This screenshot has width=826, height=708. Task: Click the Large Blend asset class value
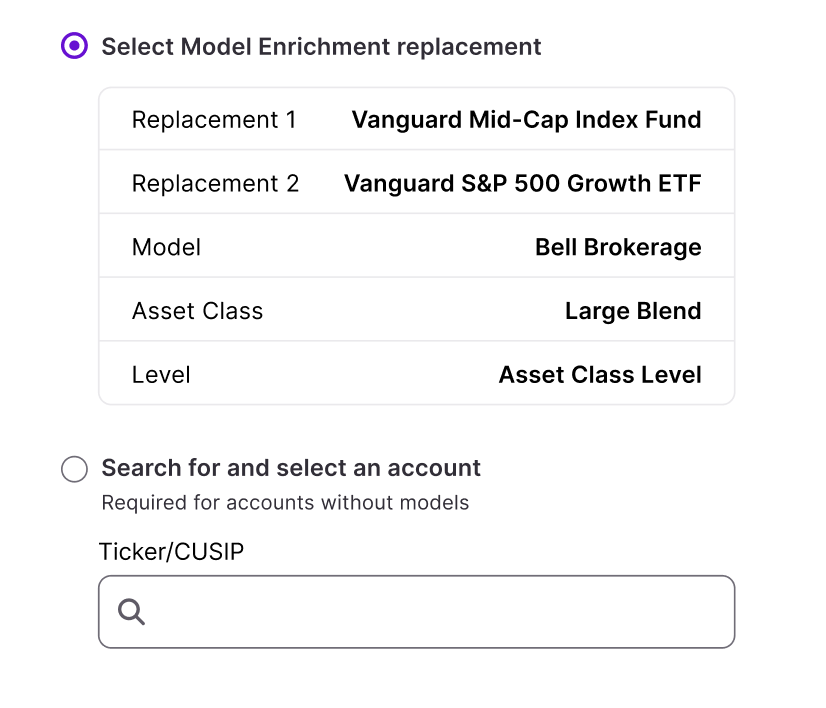[633, 311]
